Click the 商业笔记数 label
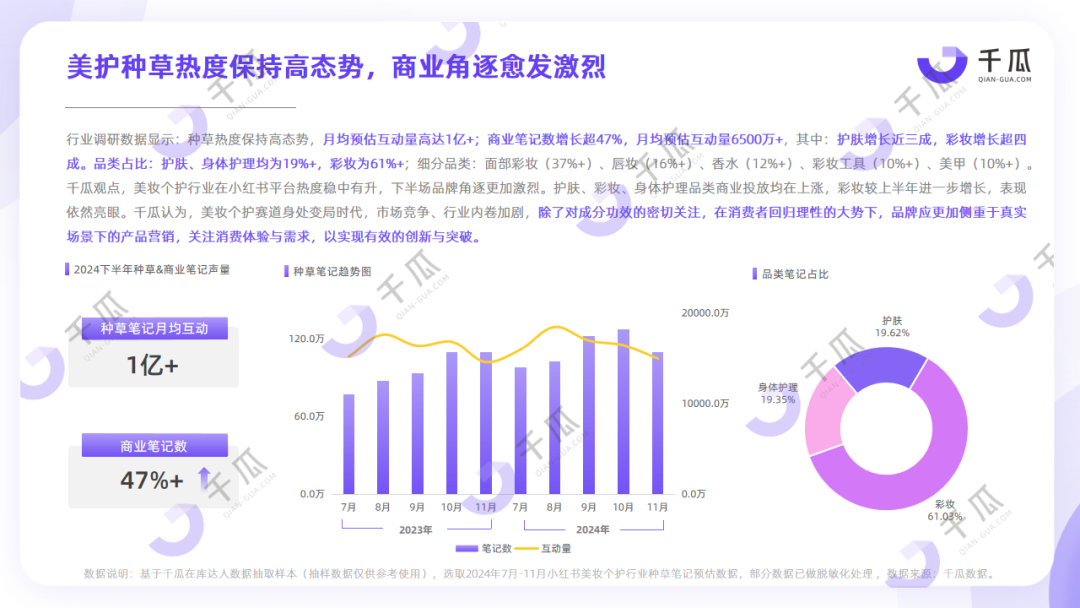This screenshot has height=608, width=1080. tap(154, 445)
